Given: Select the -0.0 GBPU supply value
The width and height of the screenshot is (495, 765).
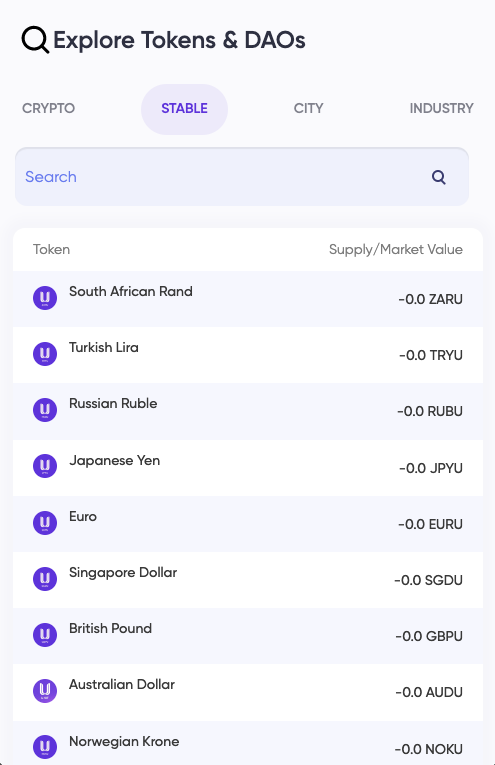Looking at the screenshot, I should [429, 636].
